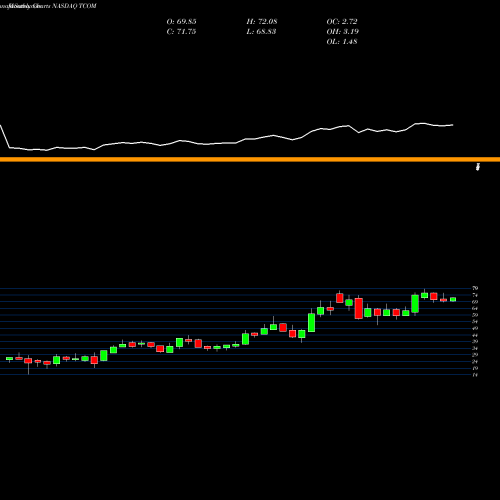Click the 39 price axis label
This screenshot has width=500, height=500.
coord(475,342)
